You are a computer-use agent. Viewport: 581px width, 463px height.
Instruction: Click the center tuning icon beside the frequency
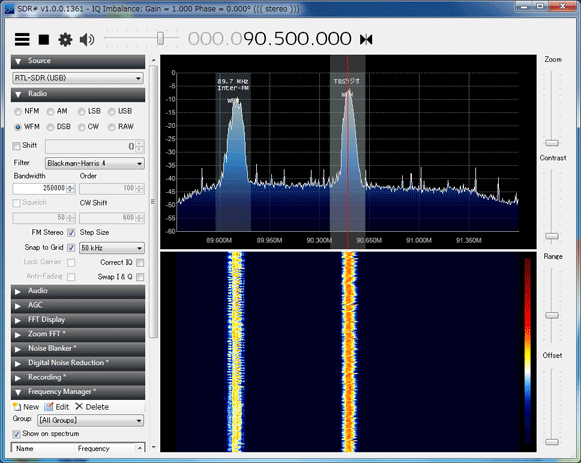(x=366, y=39)
